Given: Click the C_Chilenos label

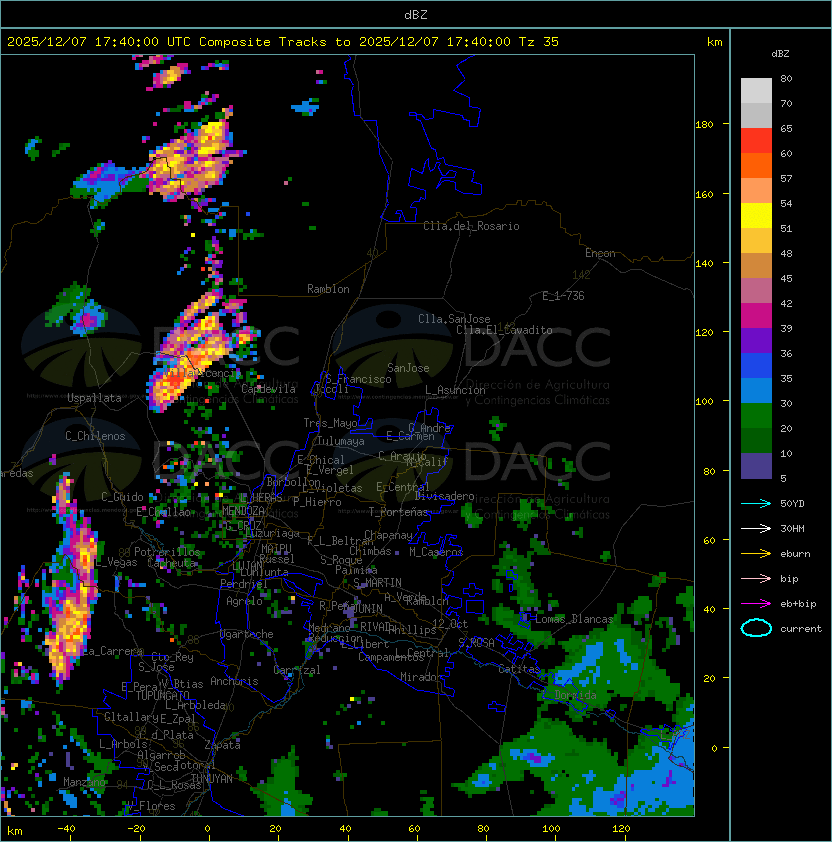Looking at the screenshot, I should click(95, 436).
